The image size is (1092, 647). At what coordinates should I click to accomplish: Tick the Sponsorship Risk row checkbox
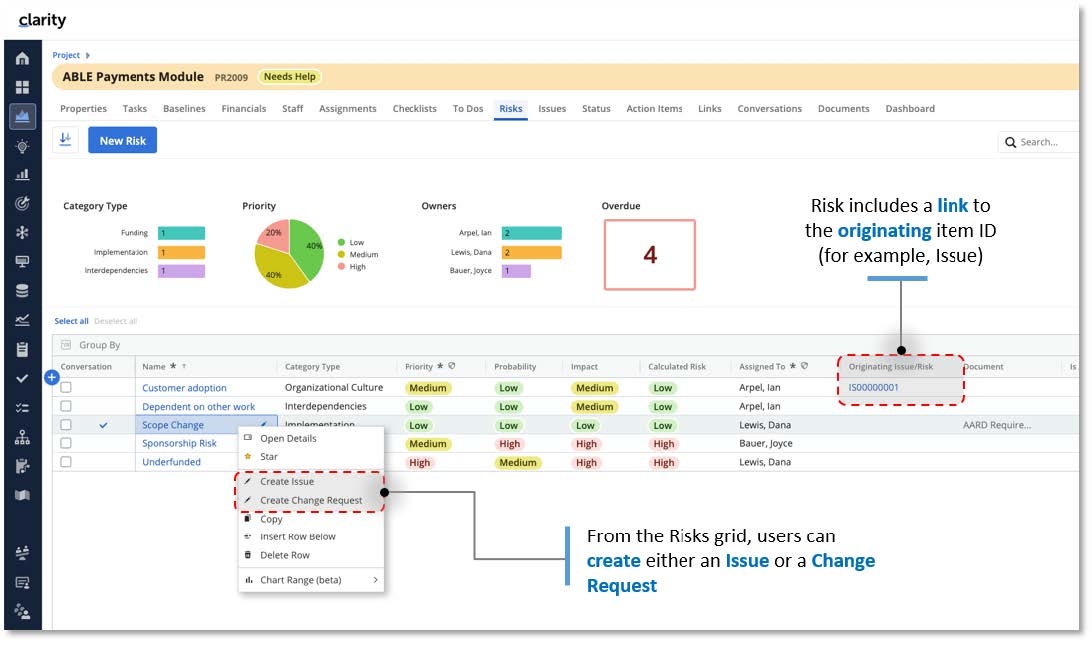[66, 443]
